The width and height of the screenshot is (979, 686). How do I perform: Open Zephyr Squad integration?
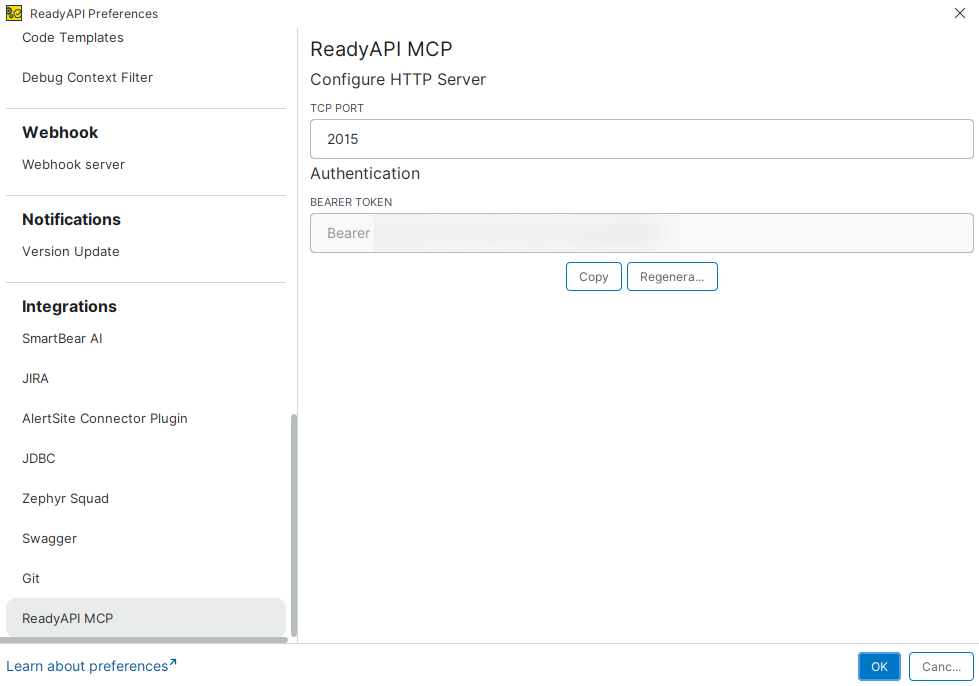[x=65, y=498]
